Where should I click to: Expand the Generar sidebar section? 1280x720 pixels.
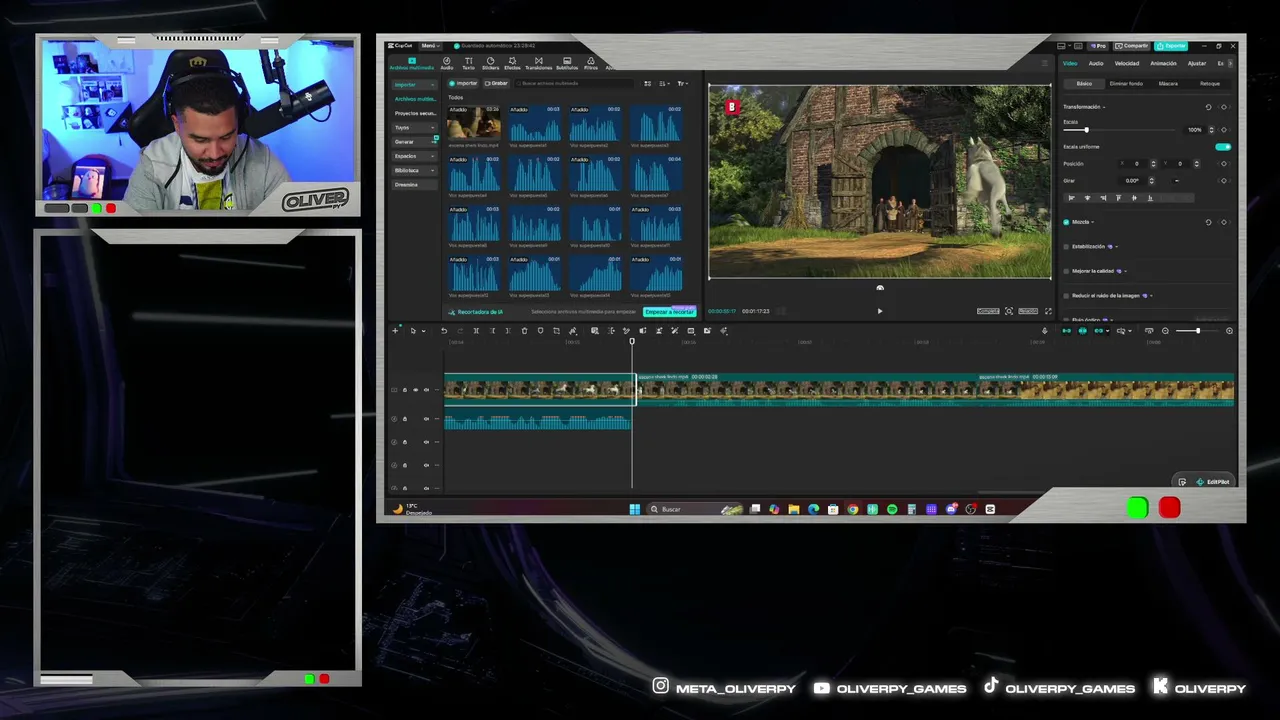[x=413, y=142]
